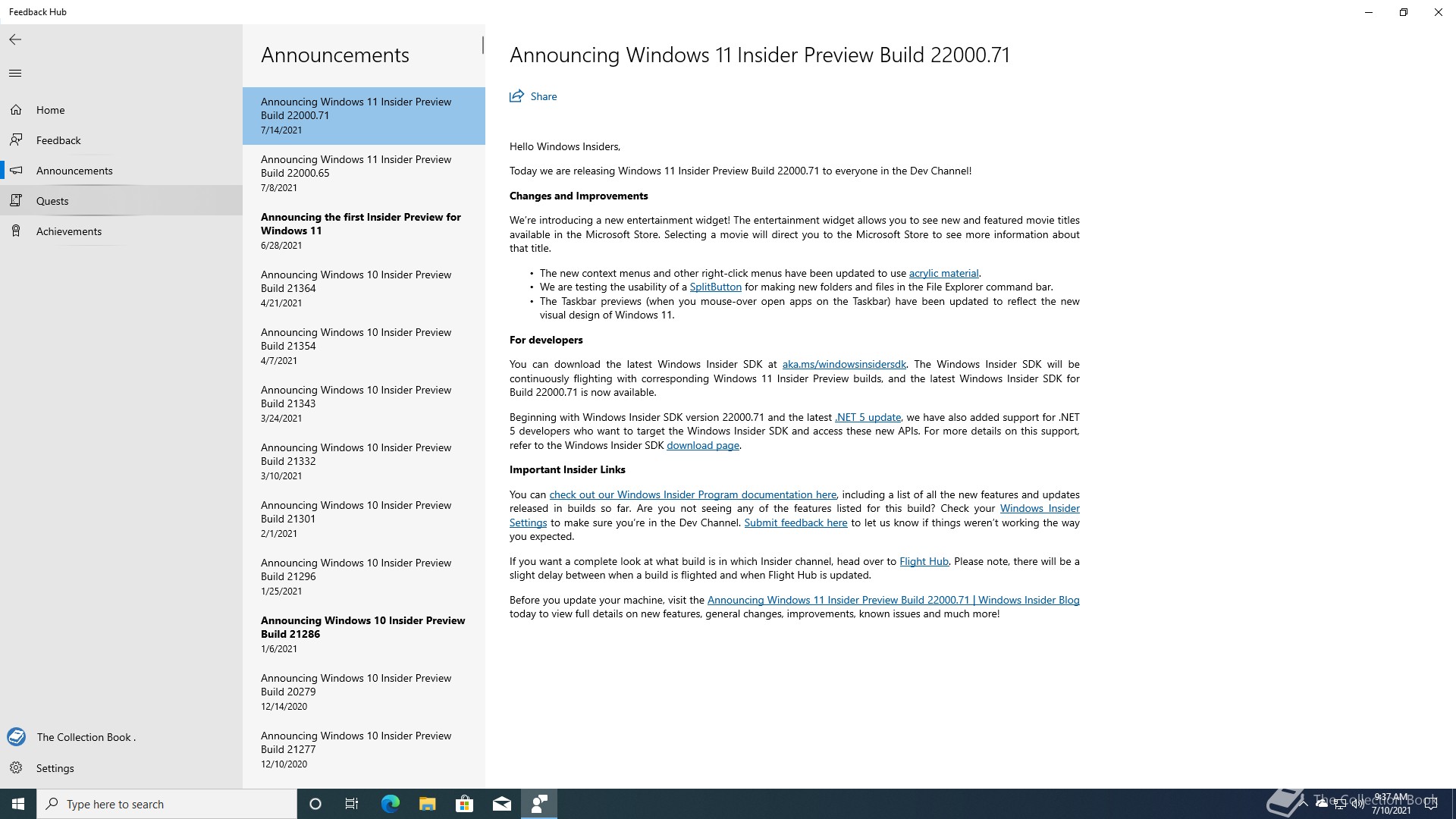Select Build 21301 announcement
This screenshot has height=819, width=1456.
[x=364, y=519]
